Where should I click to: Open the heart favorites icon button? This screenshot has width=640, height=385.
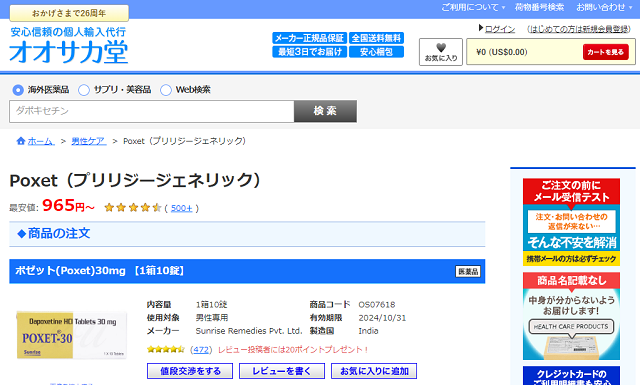[x=441, y=52]
